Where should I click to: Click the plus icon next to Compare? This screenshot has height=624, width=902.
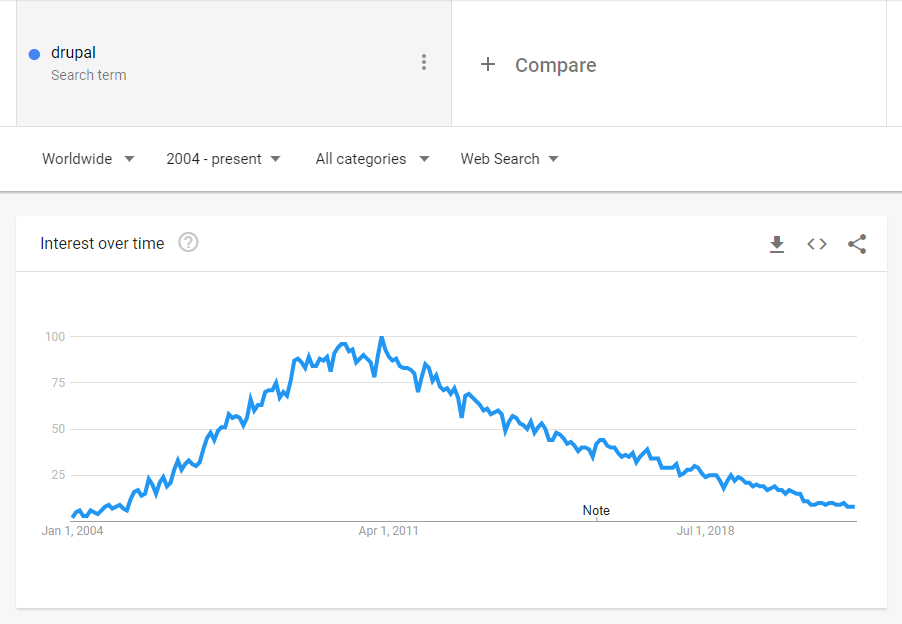coord(488,64)
